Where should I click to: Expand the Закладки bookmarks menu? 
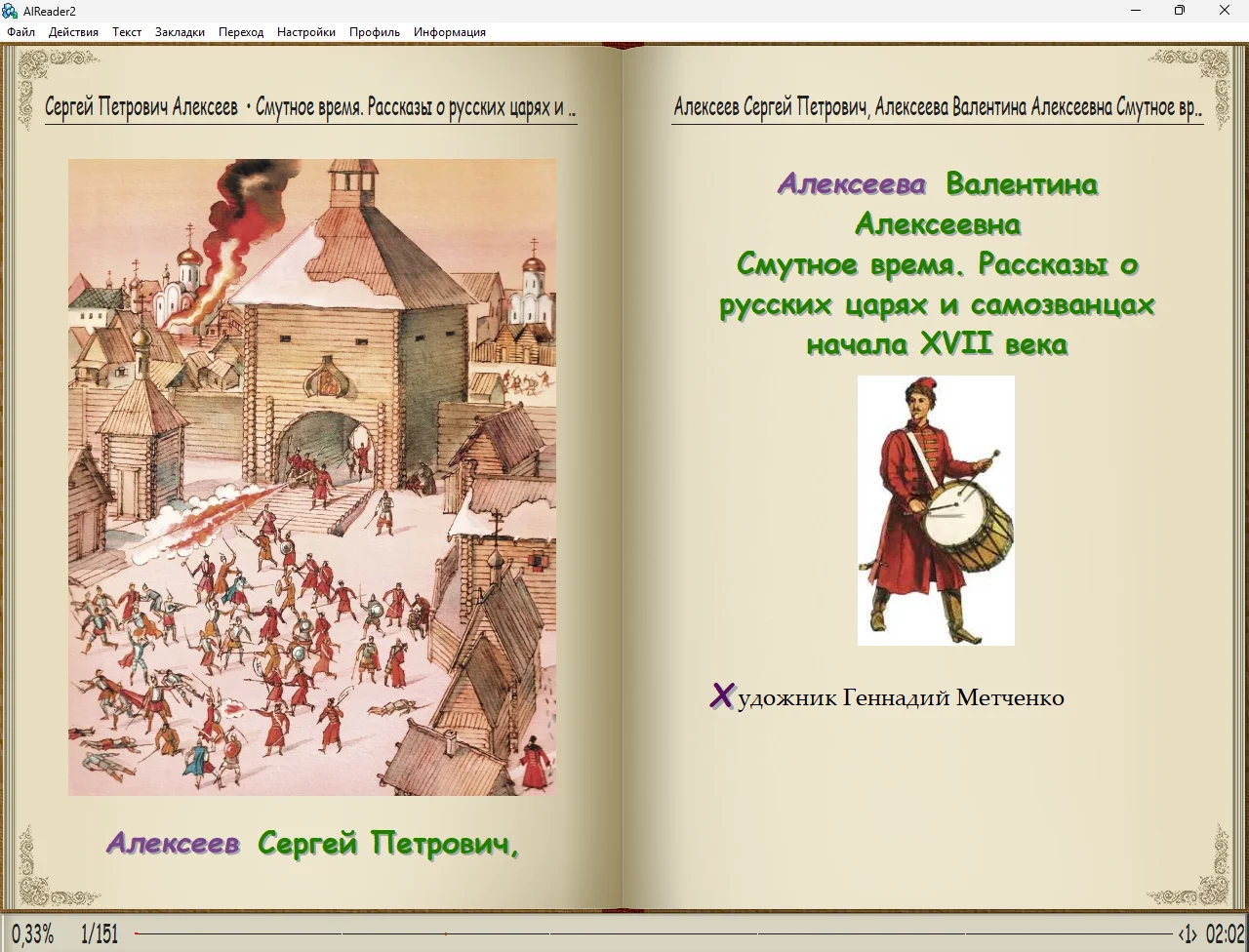tap(180, 32)
